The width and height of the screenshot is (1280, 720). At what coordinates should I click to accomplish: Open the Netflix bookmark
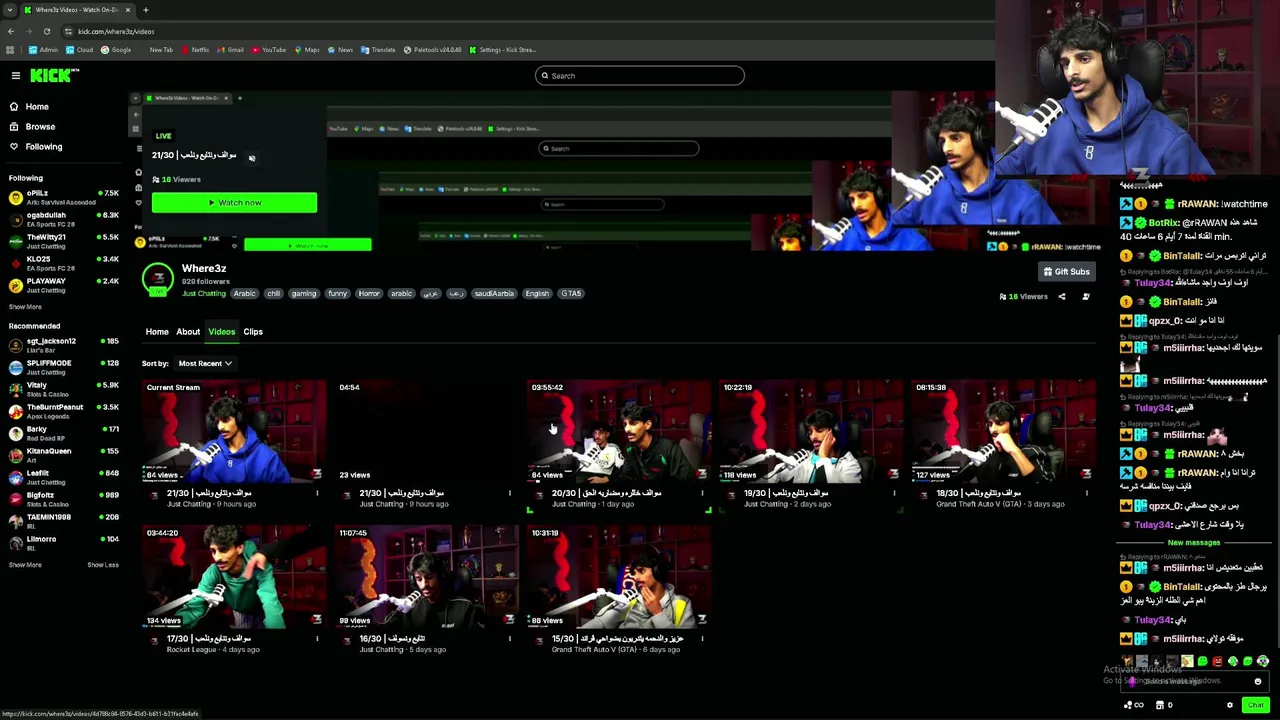196,50
